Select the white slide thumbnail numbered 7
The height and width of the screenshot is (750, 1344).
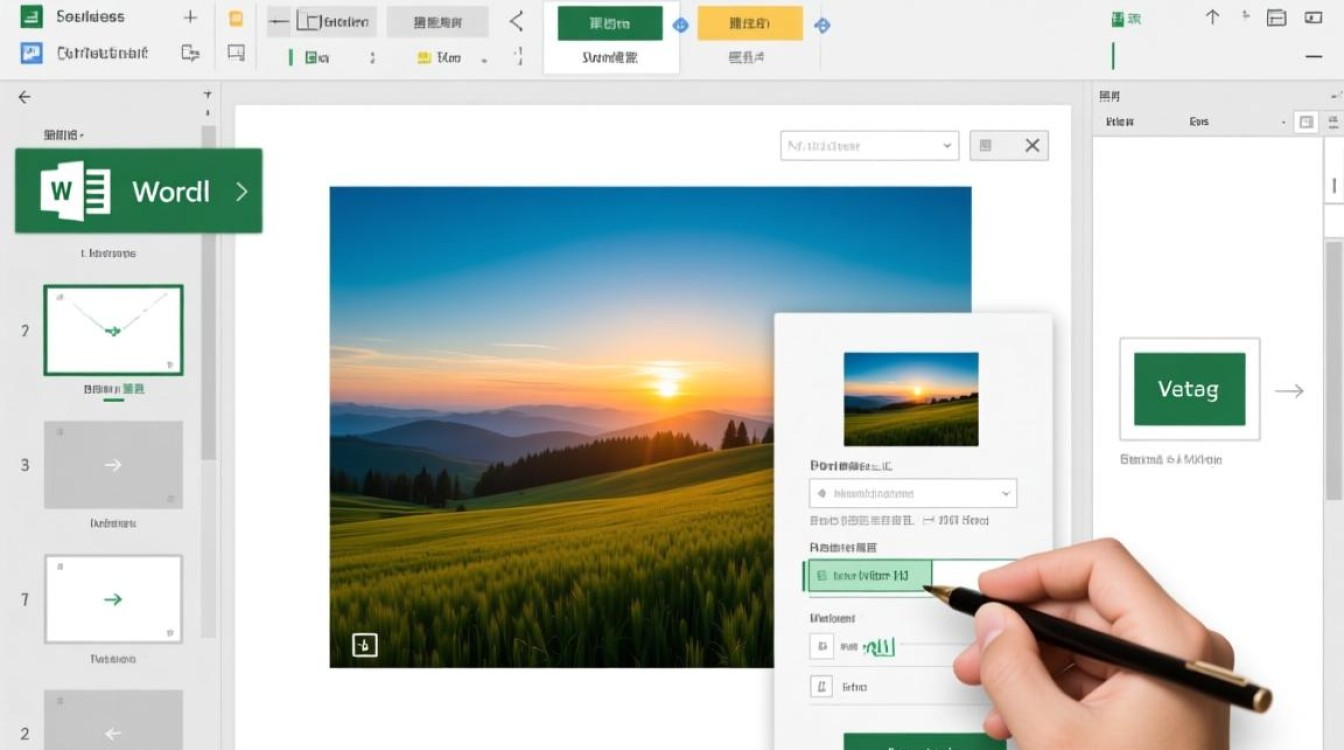(x=113, y=599)
